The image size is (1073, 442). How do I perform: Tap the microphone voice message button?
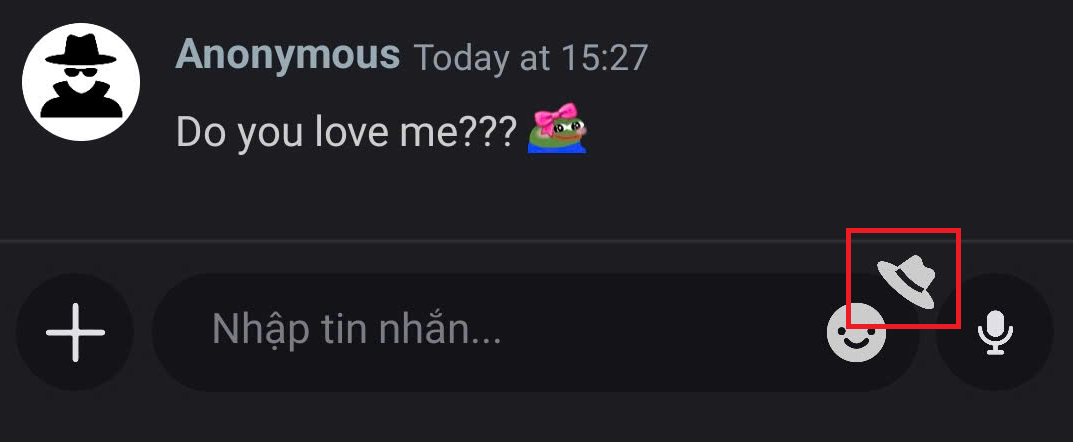(994, 332)
